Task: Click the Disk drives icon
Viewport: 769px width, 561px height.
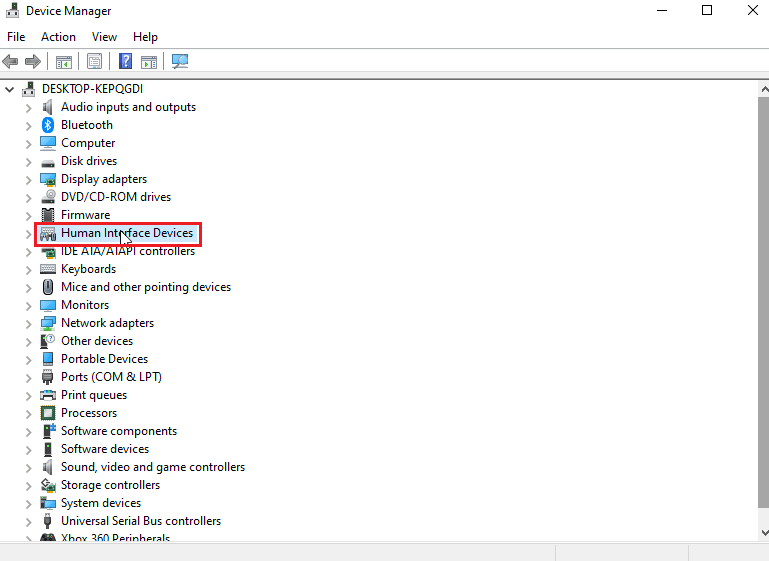Action: click(48, 162)
